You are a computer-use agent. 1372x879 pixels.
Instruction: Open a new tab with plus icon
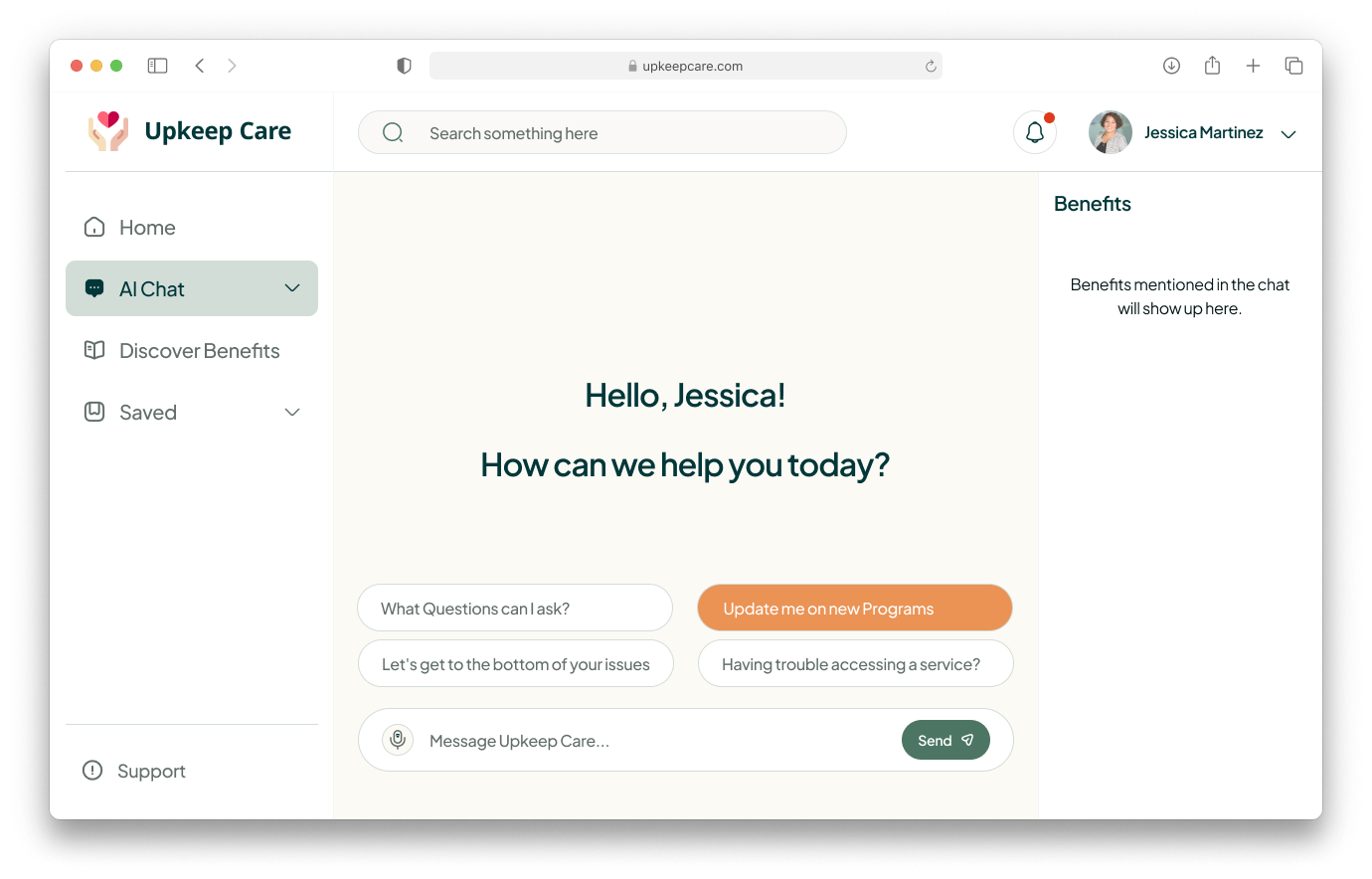tap(1253, 66)
